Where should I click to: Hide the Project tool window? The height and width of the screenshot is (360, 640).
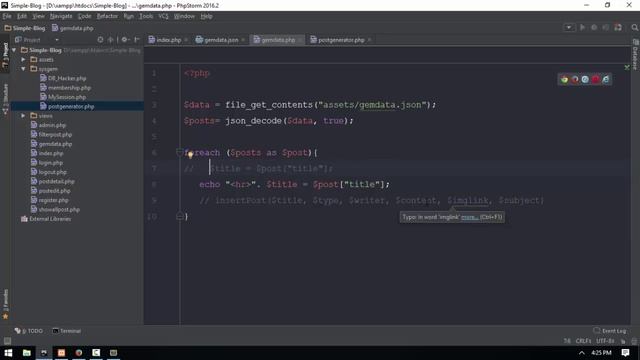pos(137,40)
